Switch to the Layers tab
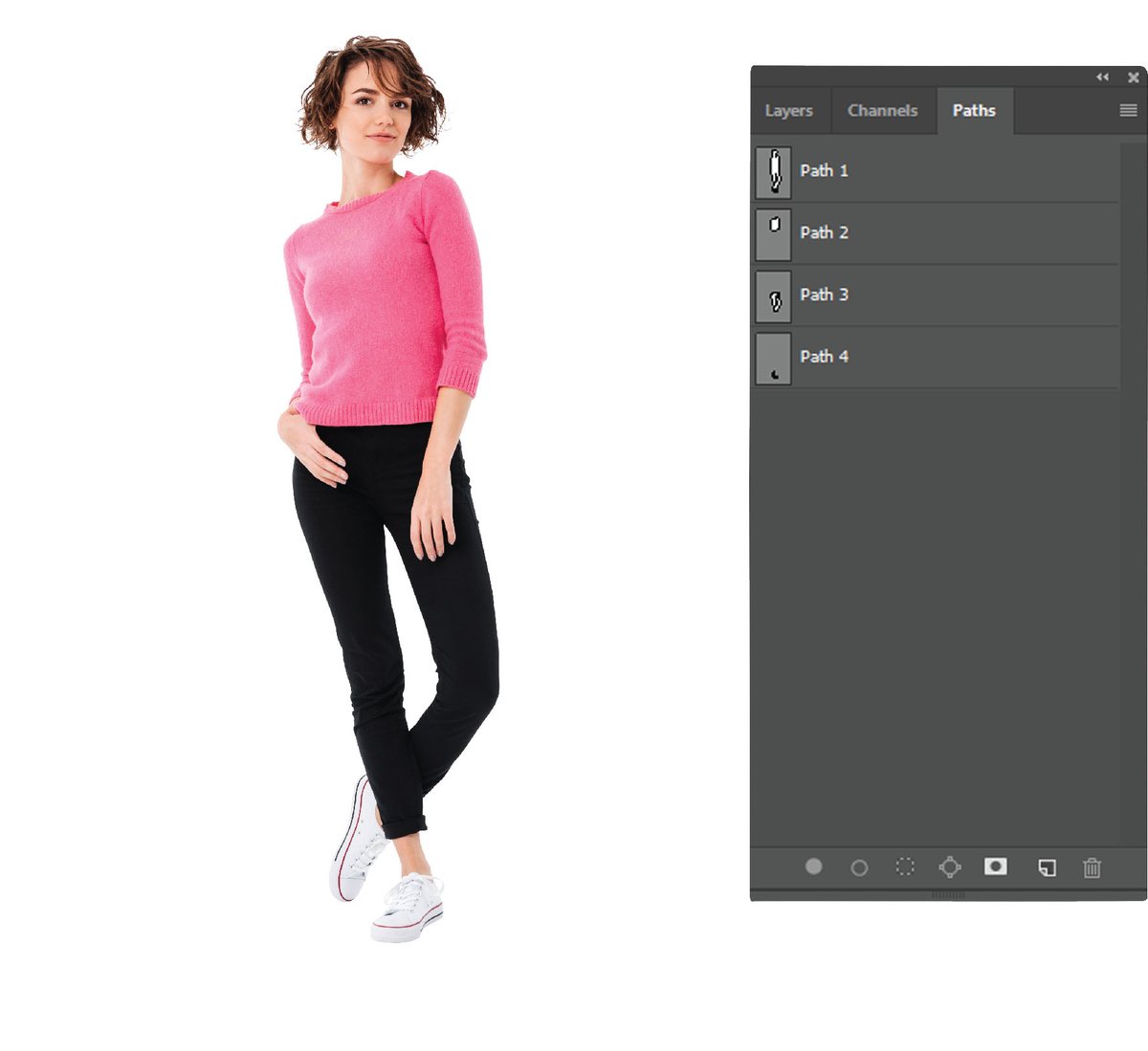 pos(789,111)
